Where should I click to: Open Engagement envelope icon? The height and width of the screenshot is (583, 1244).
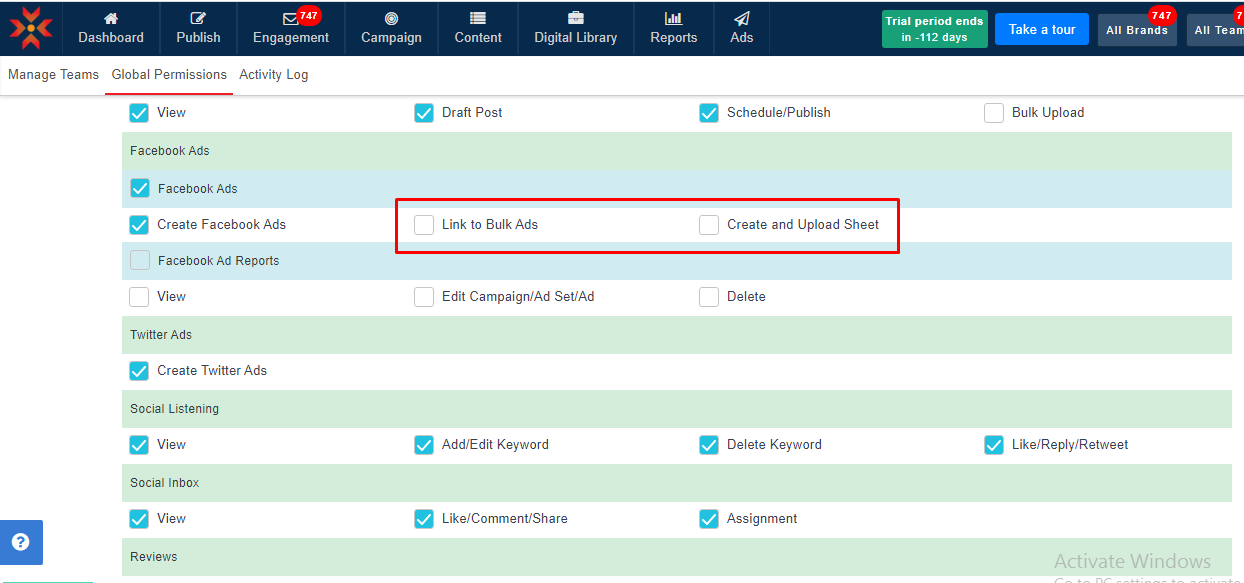(290, 18)
